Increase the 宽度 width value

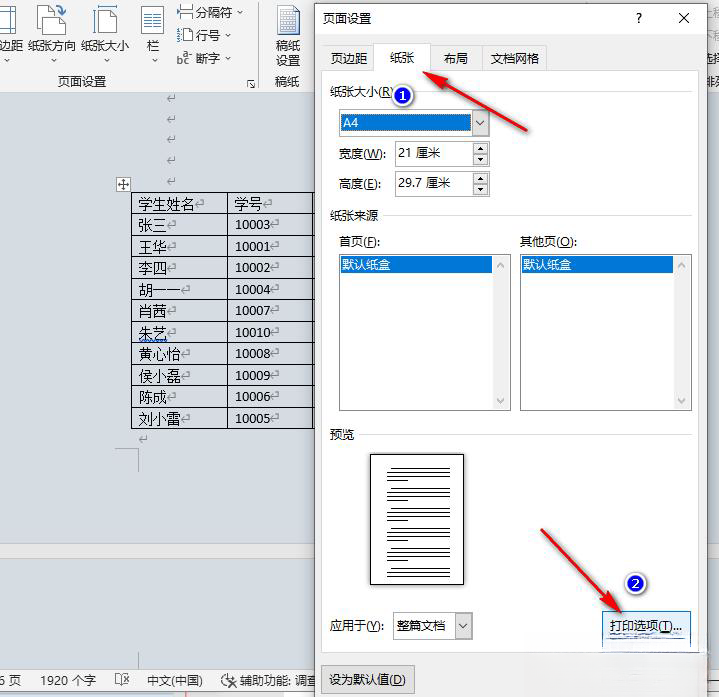tap(480, 148)
